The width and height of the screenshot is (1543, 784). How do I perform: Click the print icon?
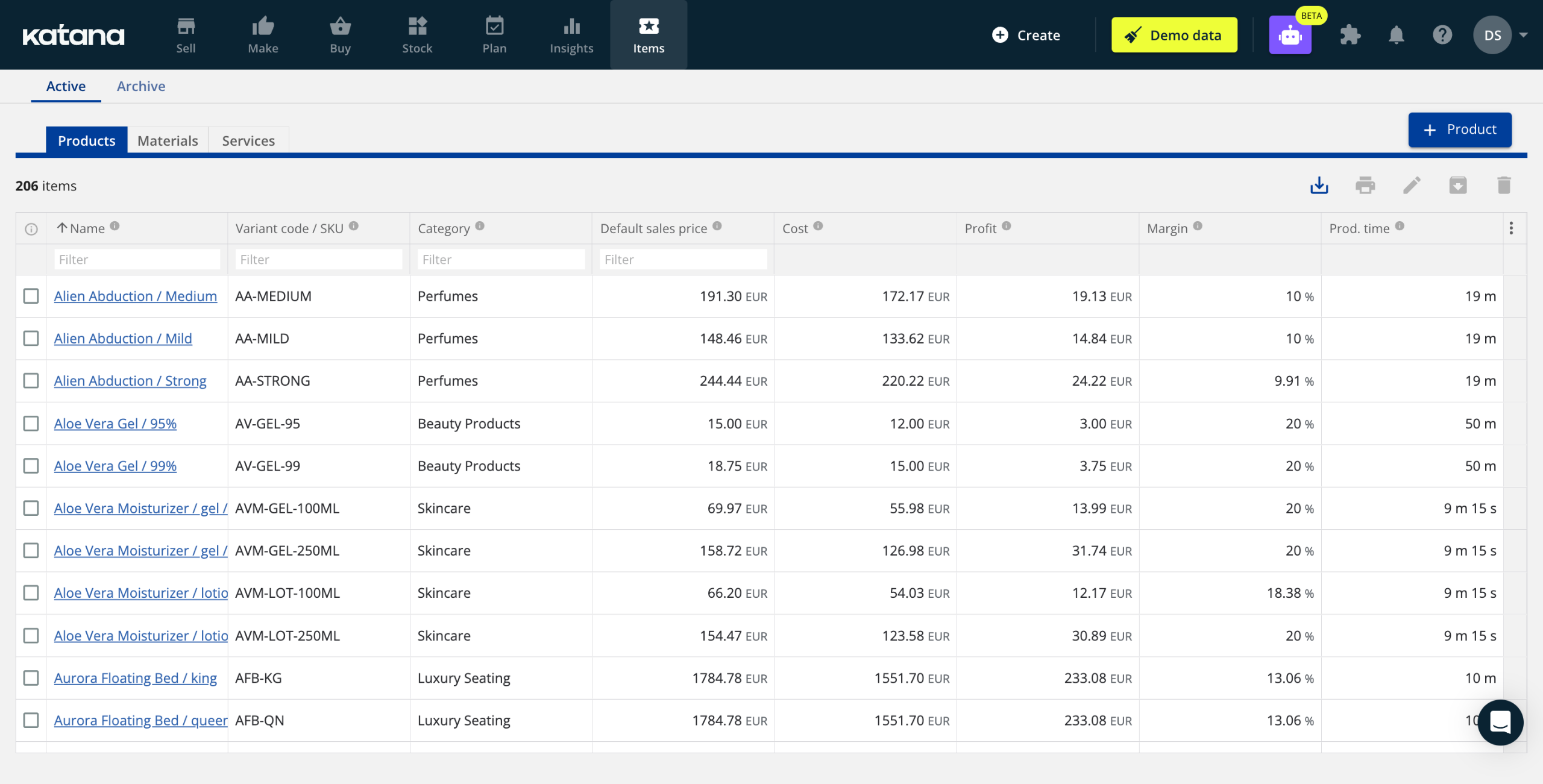point(1365,185)
